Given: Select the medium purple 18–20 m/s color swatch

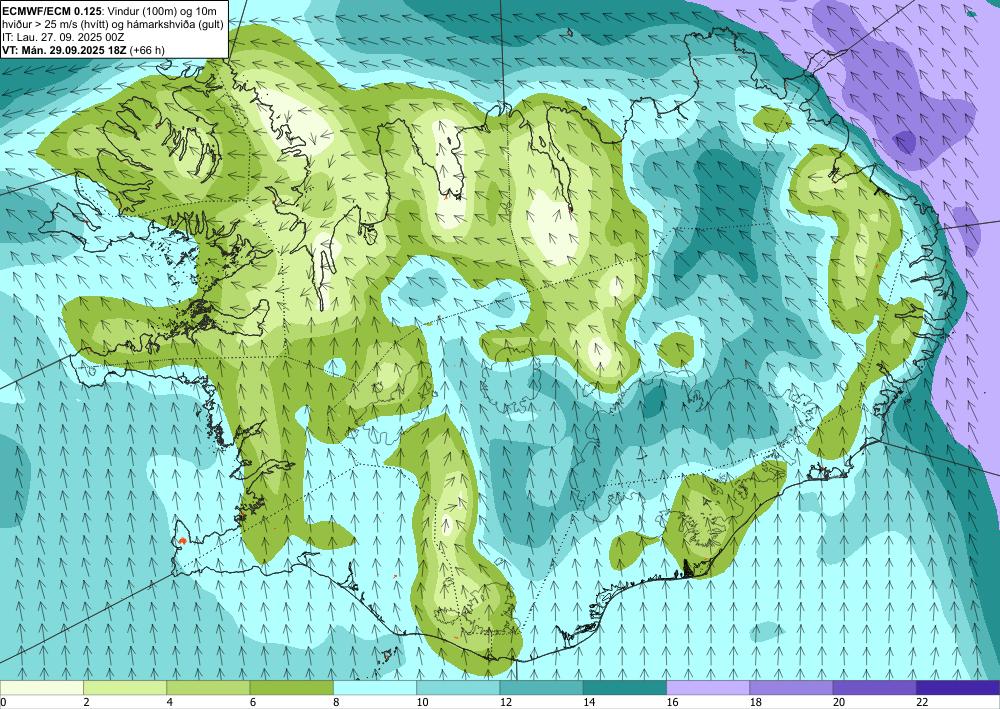Looking at the screenshot, I should [x=791, y=688].
